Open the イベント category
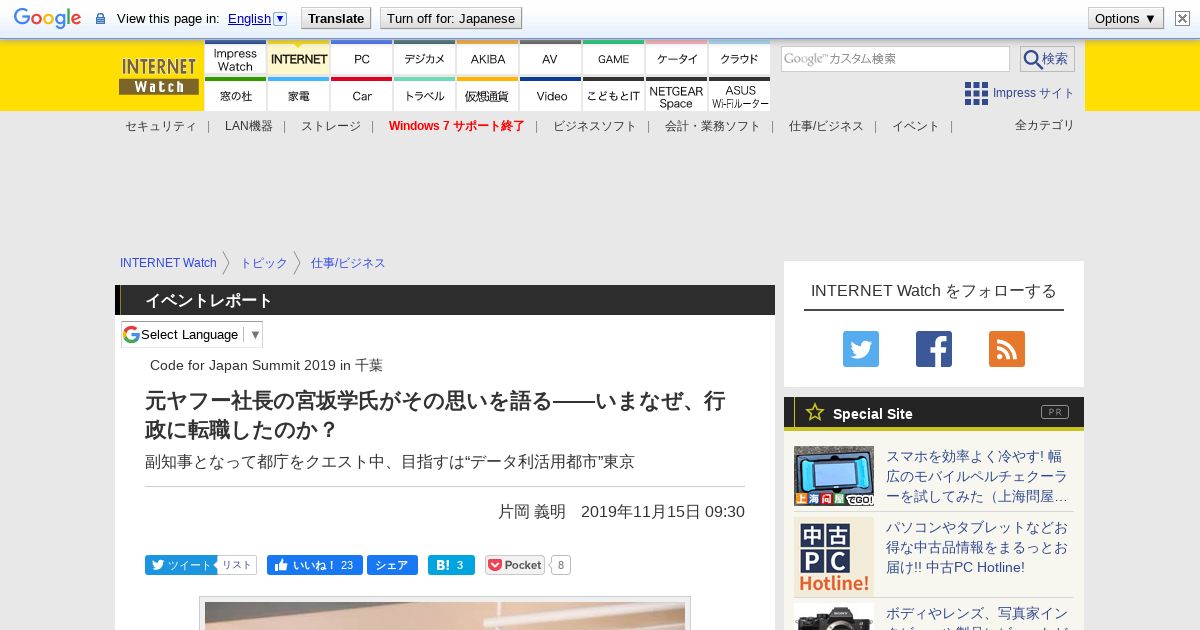The height and width of the screenshot is (630, 1200). 915,126
